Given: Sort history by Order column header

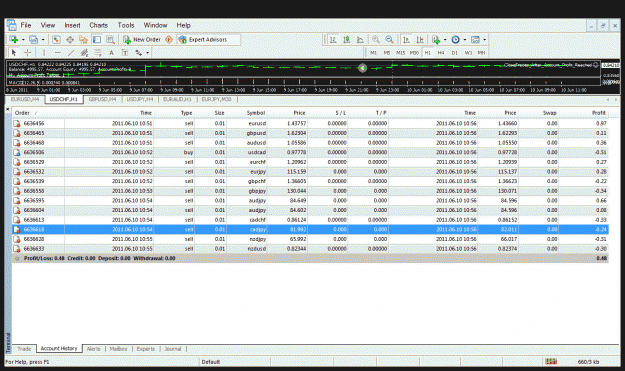Looking at the screenshot, I should (x=22, y=113).
